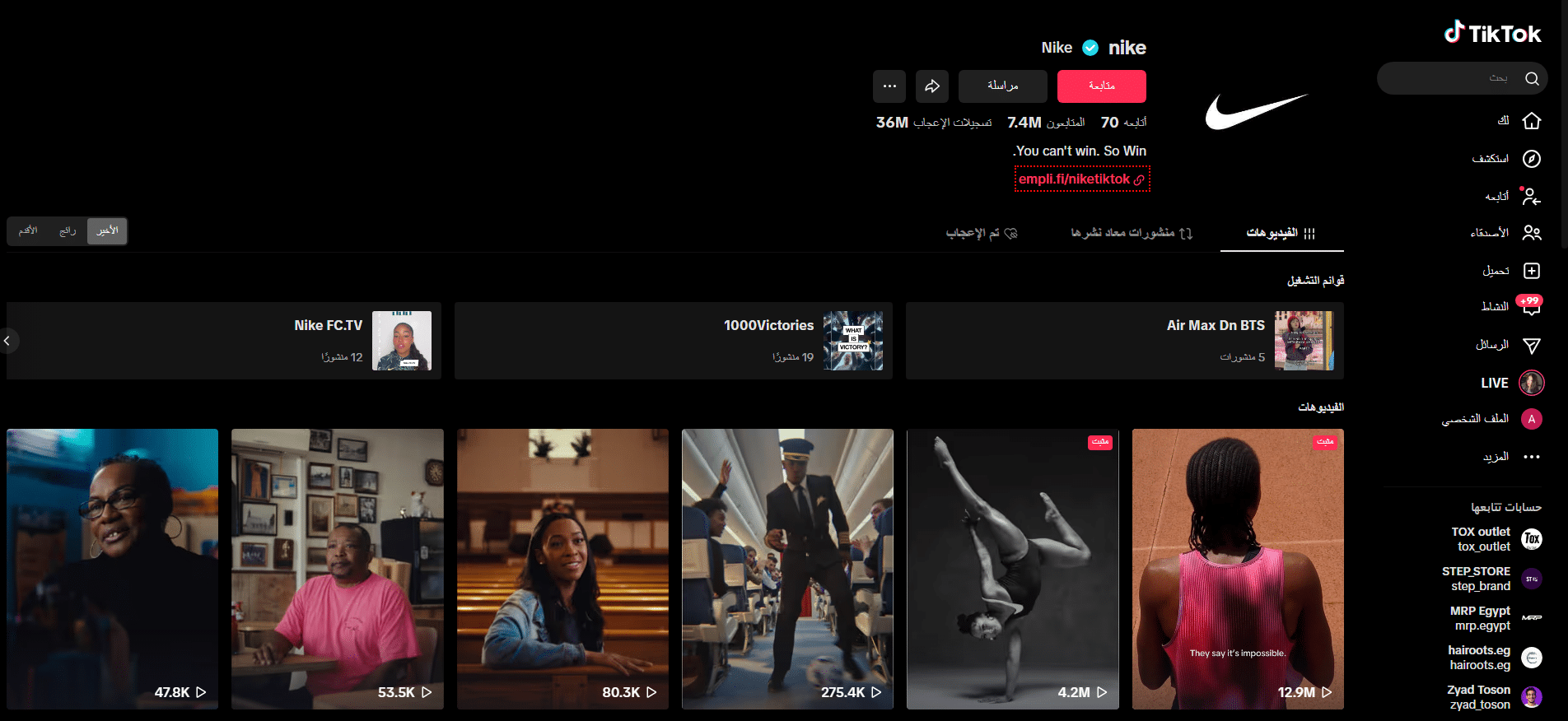Open Profile avatar with letter A
The image size is (1568, 721).
[x=1532, y=419]
